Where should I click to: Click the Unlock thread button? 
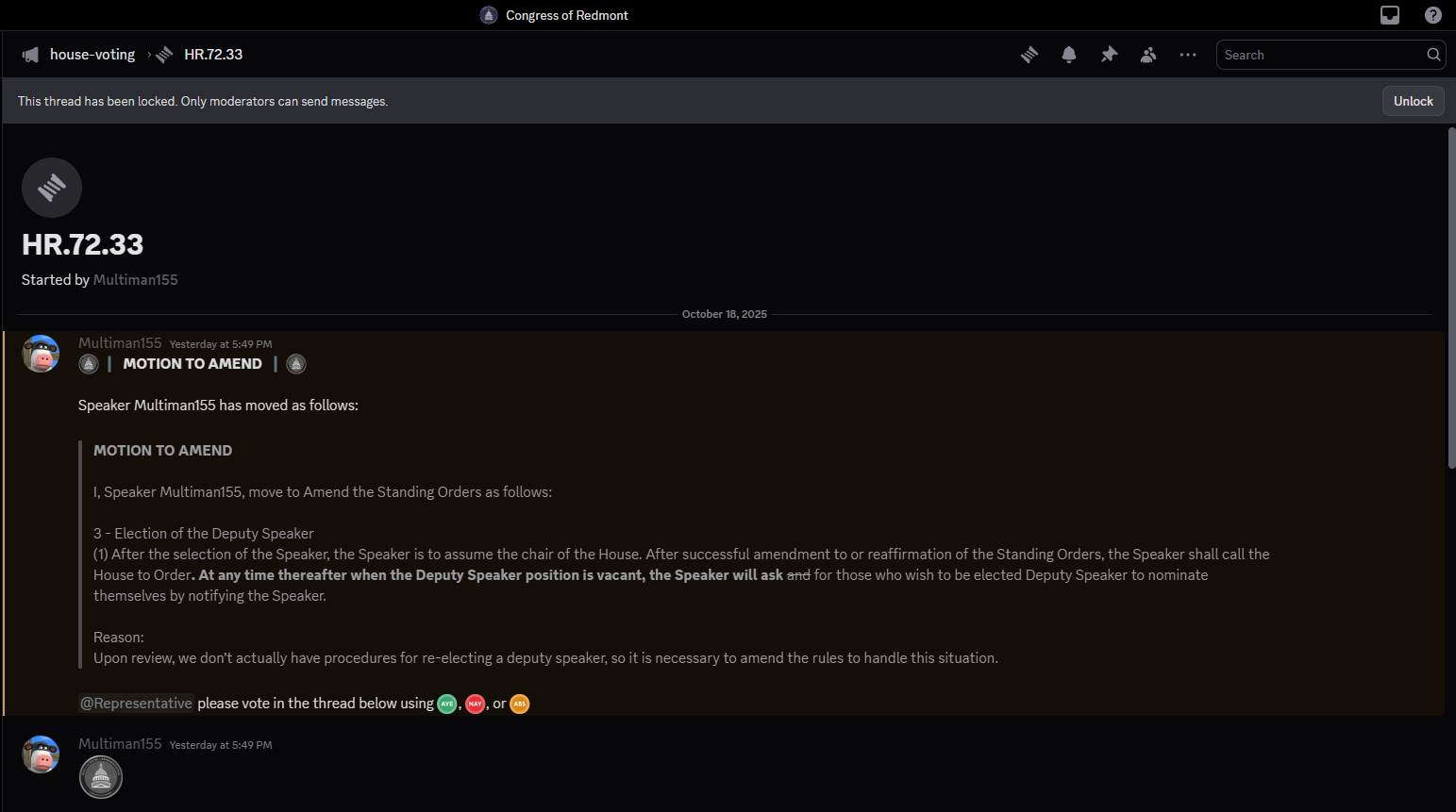pos(1413,101)
